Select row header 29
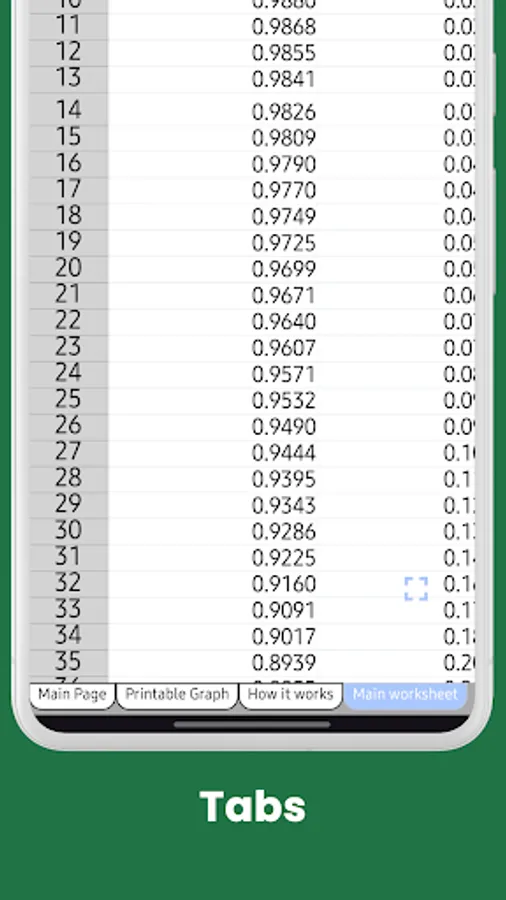The image size is (506, 900). 68,506
